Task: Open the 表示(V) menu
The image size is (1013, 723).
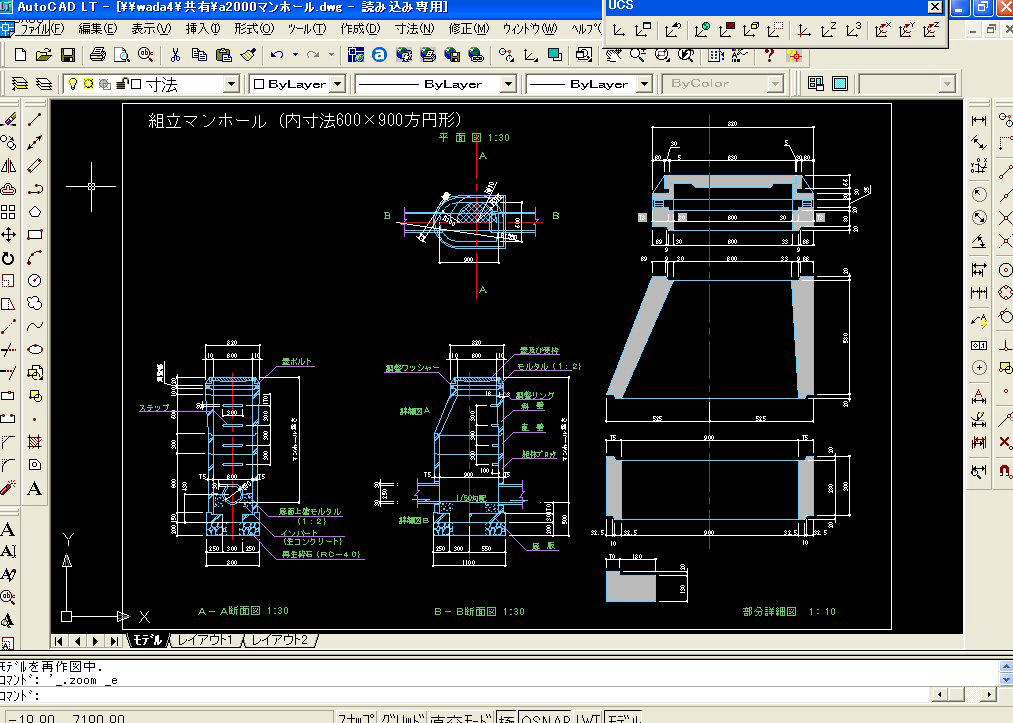Action: coord(151,29)
